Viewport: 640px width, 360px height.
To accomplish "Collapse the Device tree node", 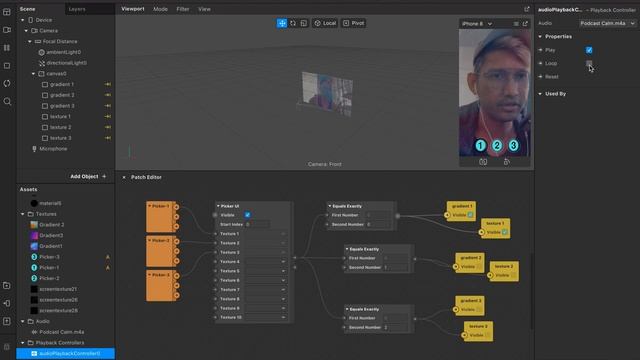I will tap(22, 20).
